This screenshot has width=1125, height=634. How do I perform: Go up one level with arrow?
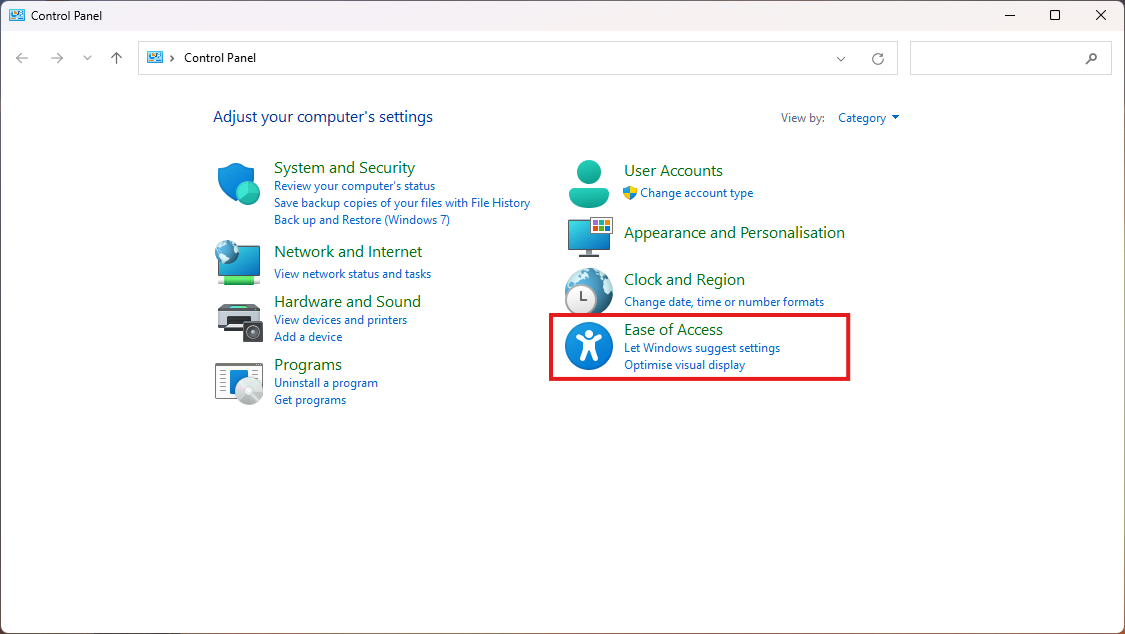[x=116, y=58]
